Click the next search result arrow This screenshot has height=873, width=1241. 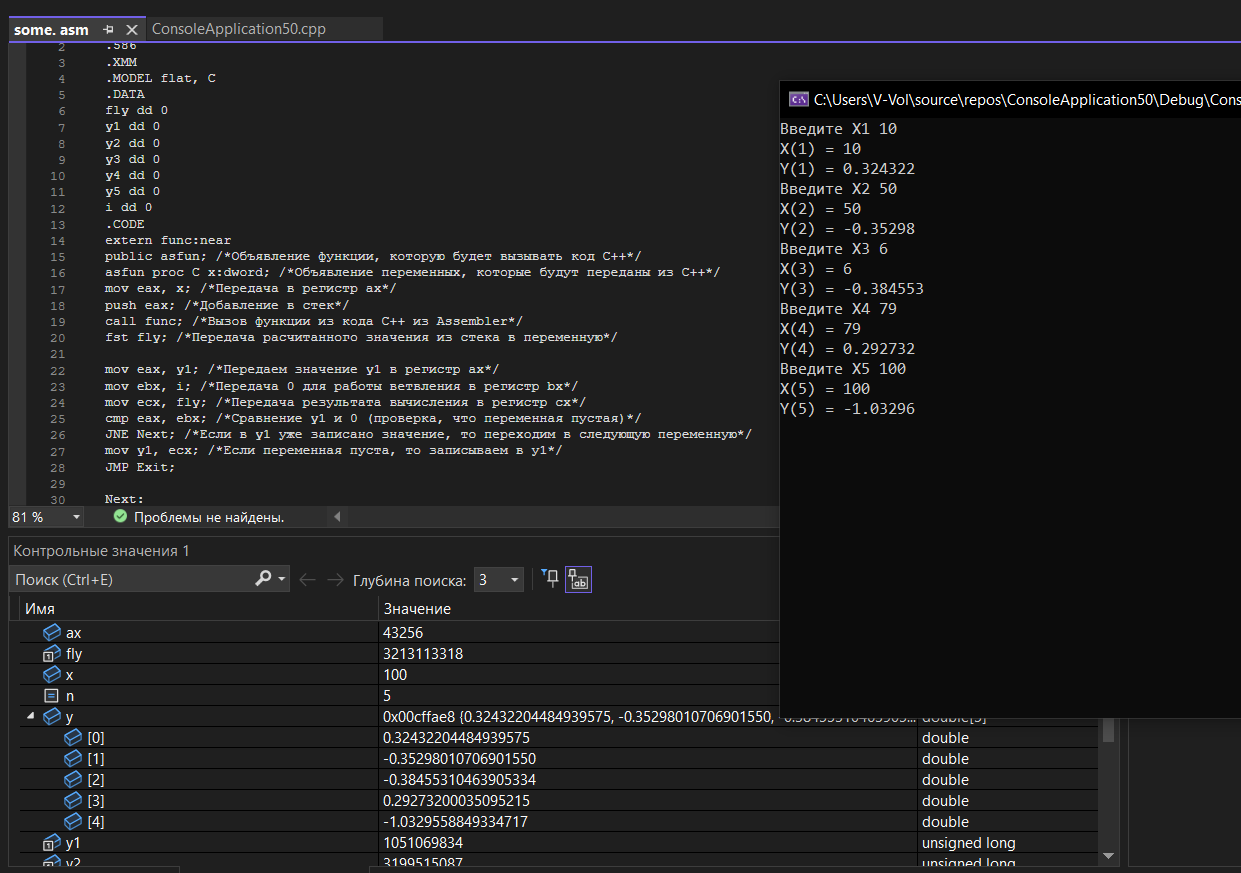(335, 580)
